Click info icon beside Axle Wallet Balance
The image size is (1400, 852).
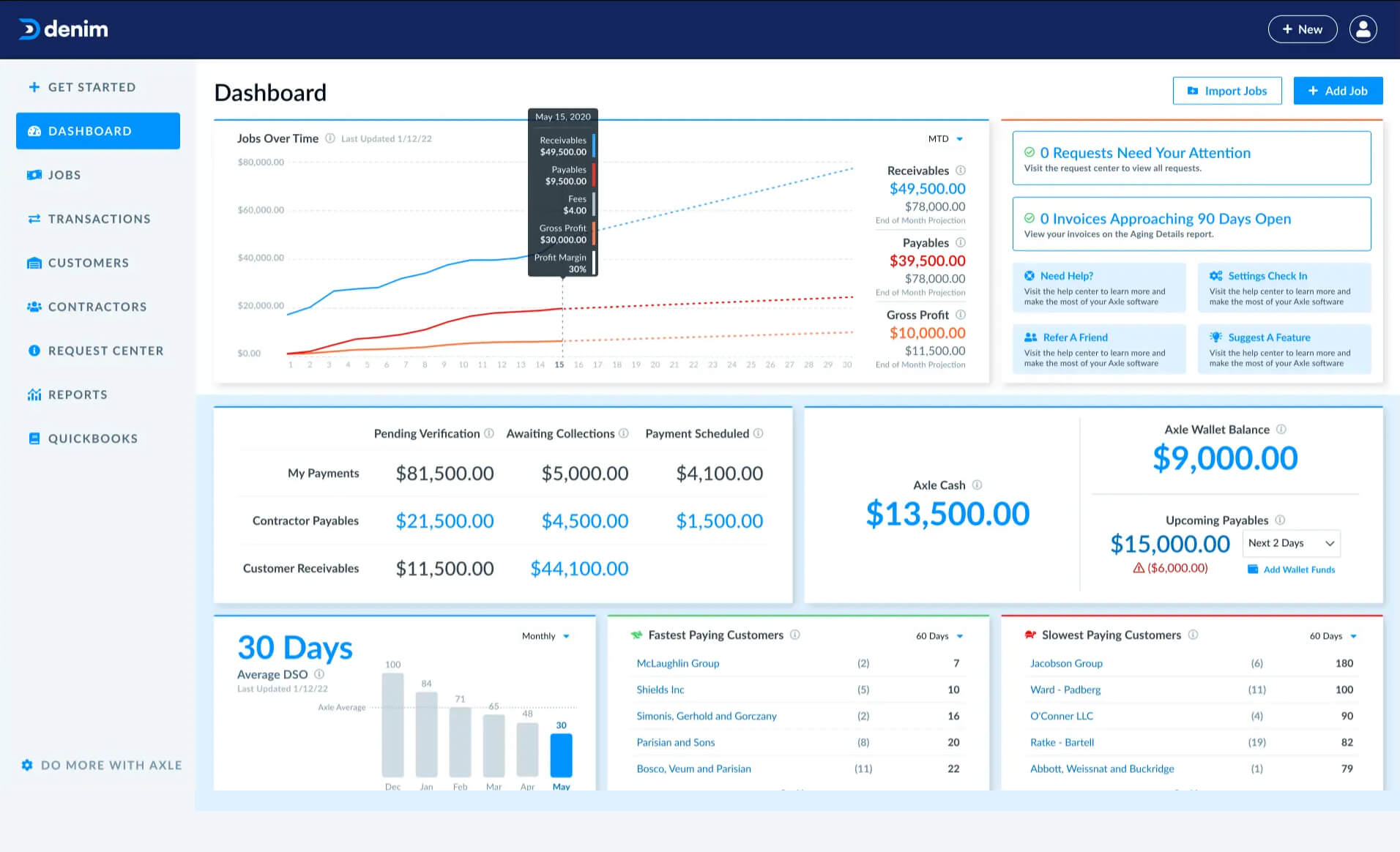[1281, 430]
